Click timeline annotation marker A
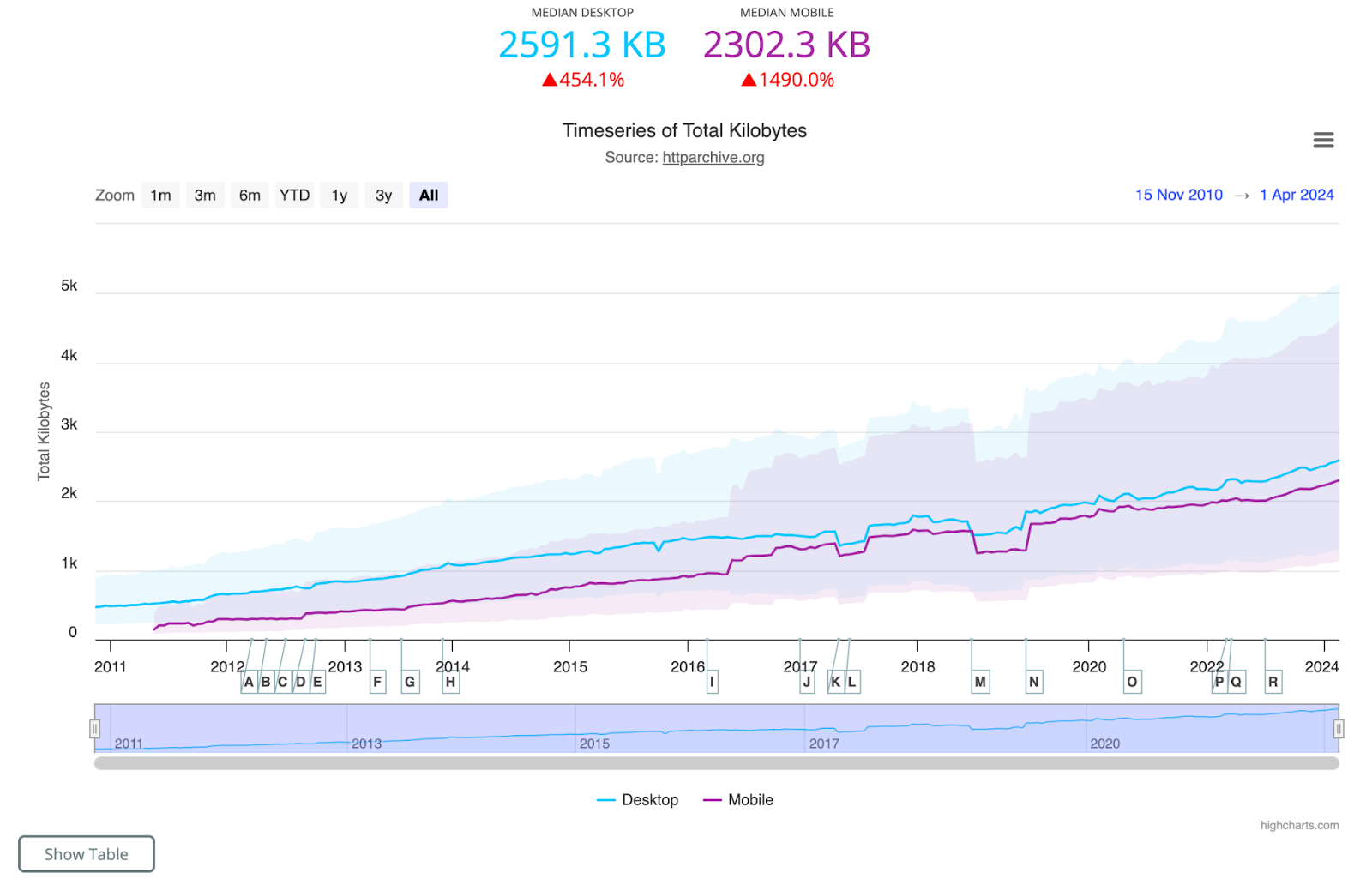Screen dimensions: 1372x885 pos(248,681)
